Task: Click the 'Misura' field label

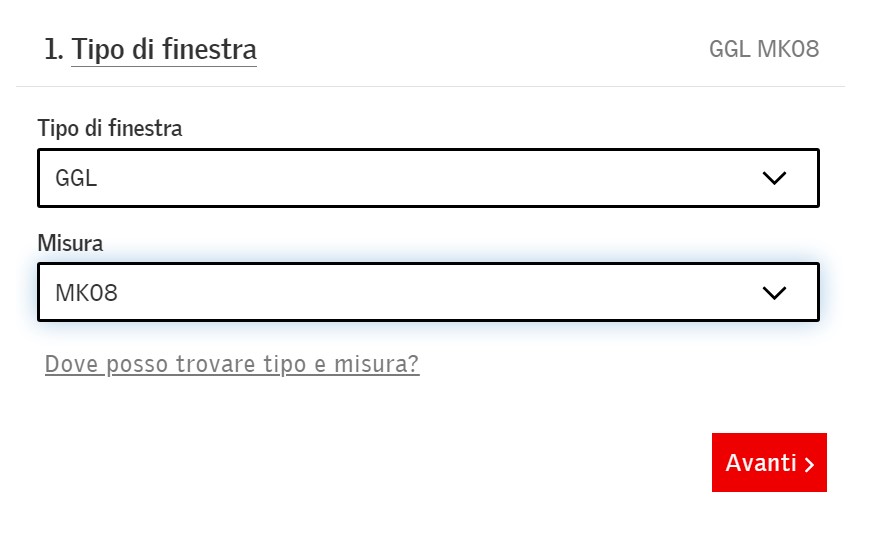Action: click(71, 243)
